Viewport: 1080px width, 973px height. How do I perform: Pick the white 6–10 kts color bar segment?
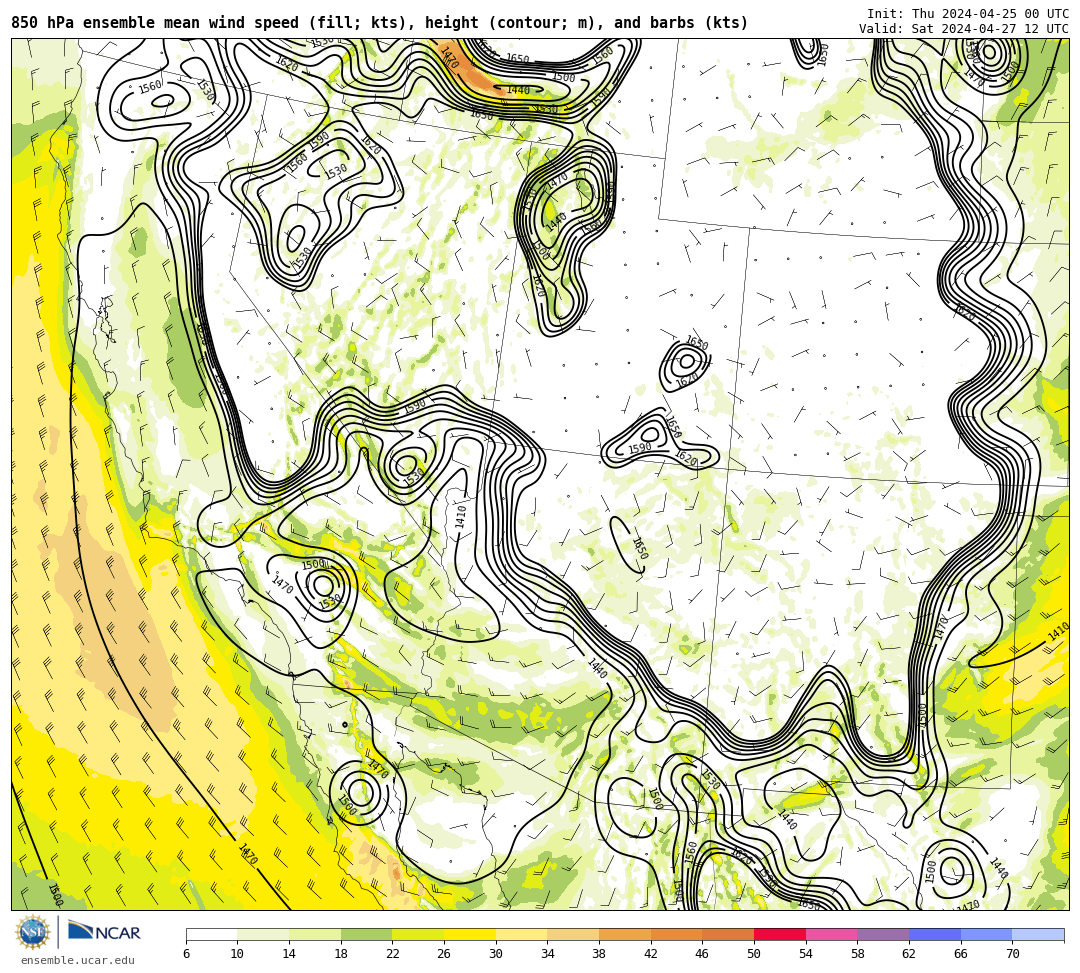tap(211, 934)
